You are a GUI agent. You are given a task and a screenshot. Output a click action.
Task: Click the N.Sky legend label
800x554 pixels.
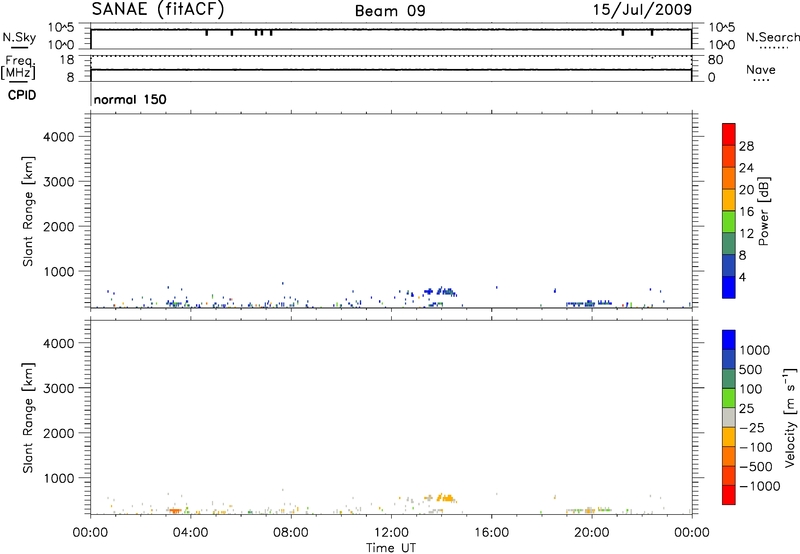(x=19, y=37)
